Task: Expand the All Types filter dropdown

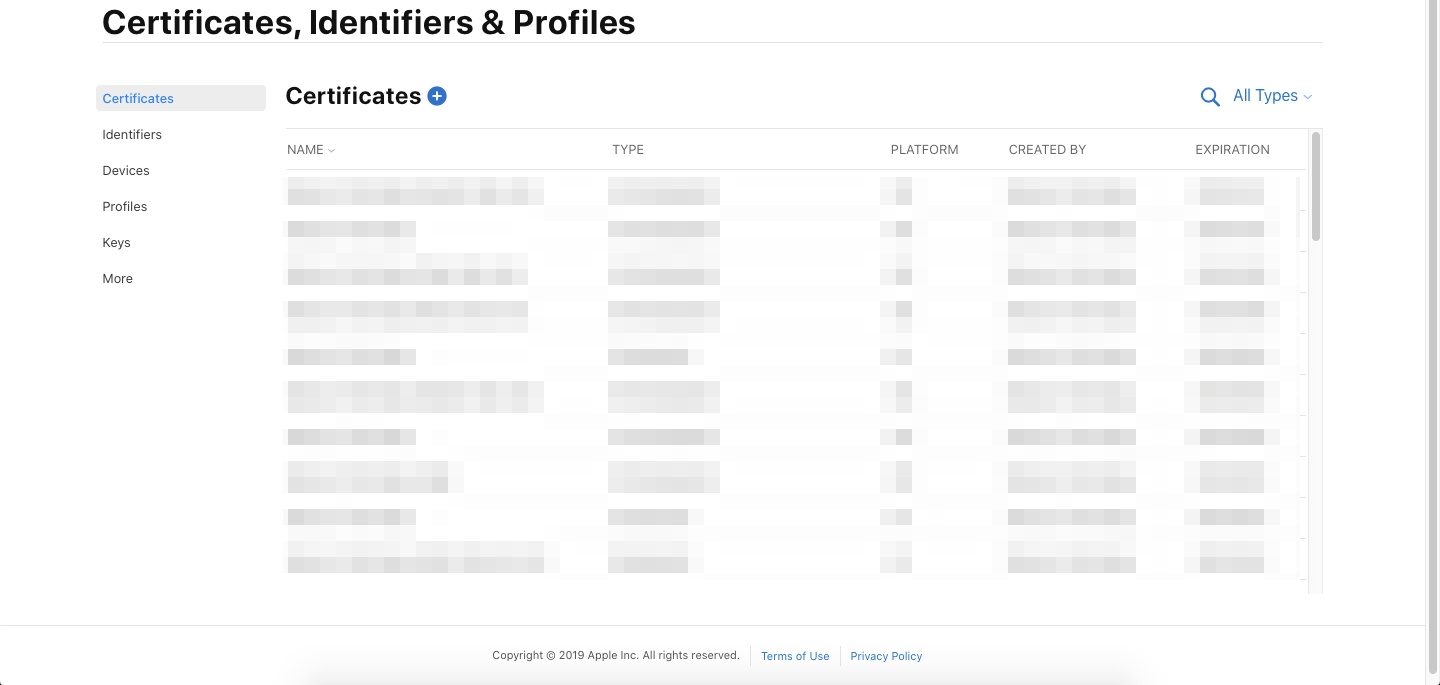Action: point(1272,96)
